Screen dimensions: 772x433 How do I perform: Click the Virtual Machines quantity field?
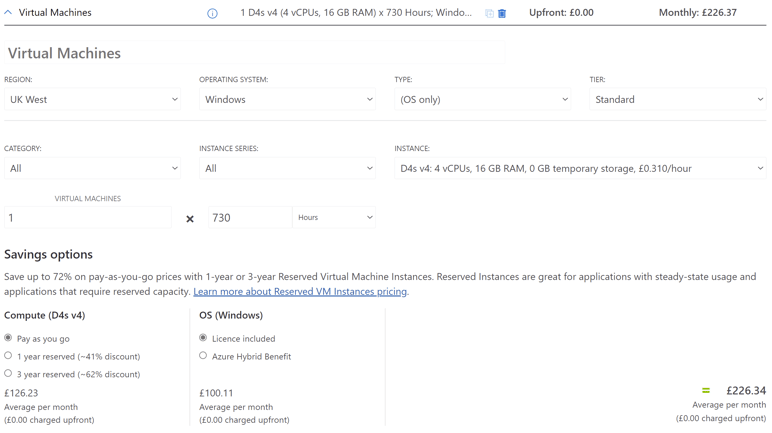click(x=88, y=218)
